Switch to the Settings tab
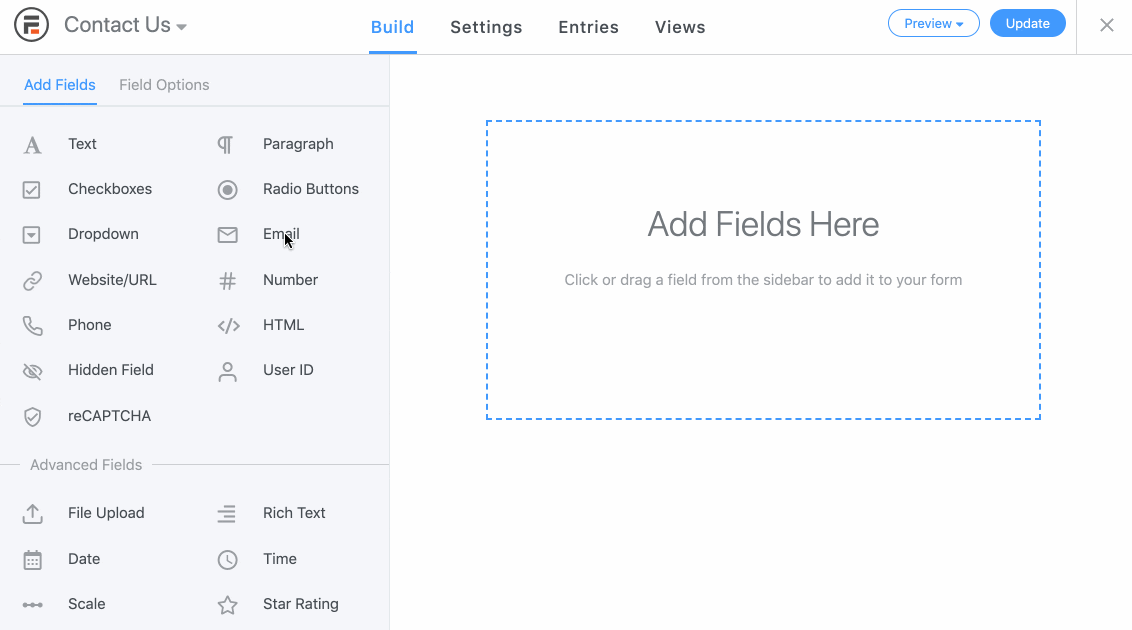 [x=486, y=27]
